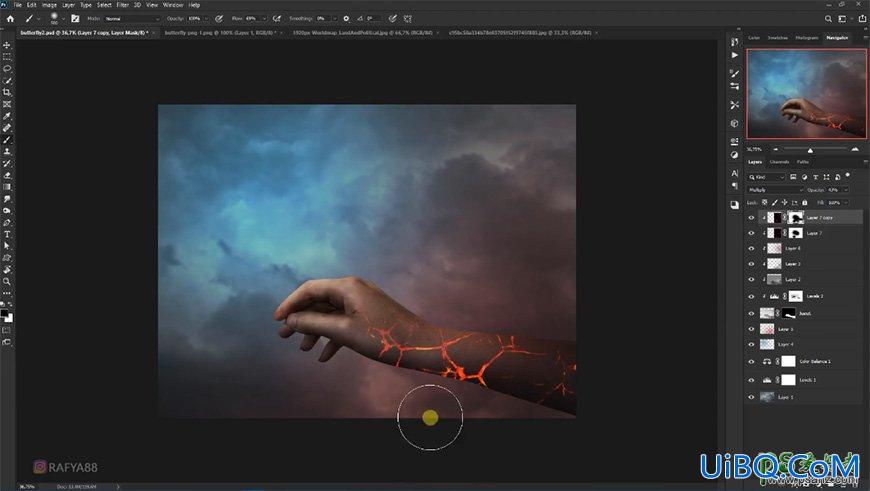This screenshot has height=491, width=870.
Task: Toggle symmetry paint options butterfly icon
Action: point(408,18)
